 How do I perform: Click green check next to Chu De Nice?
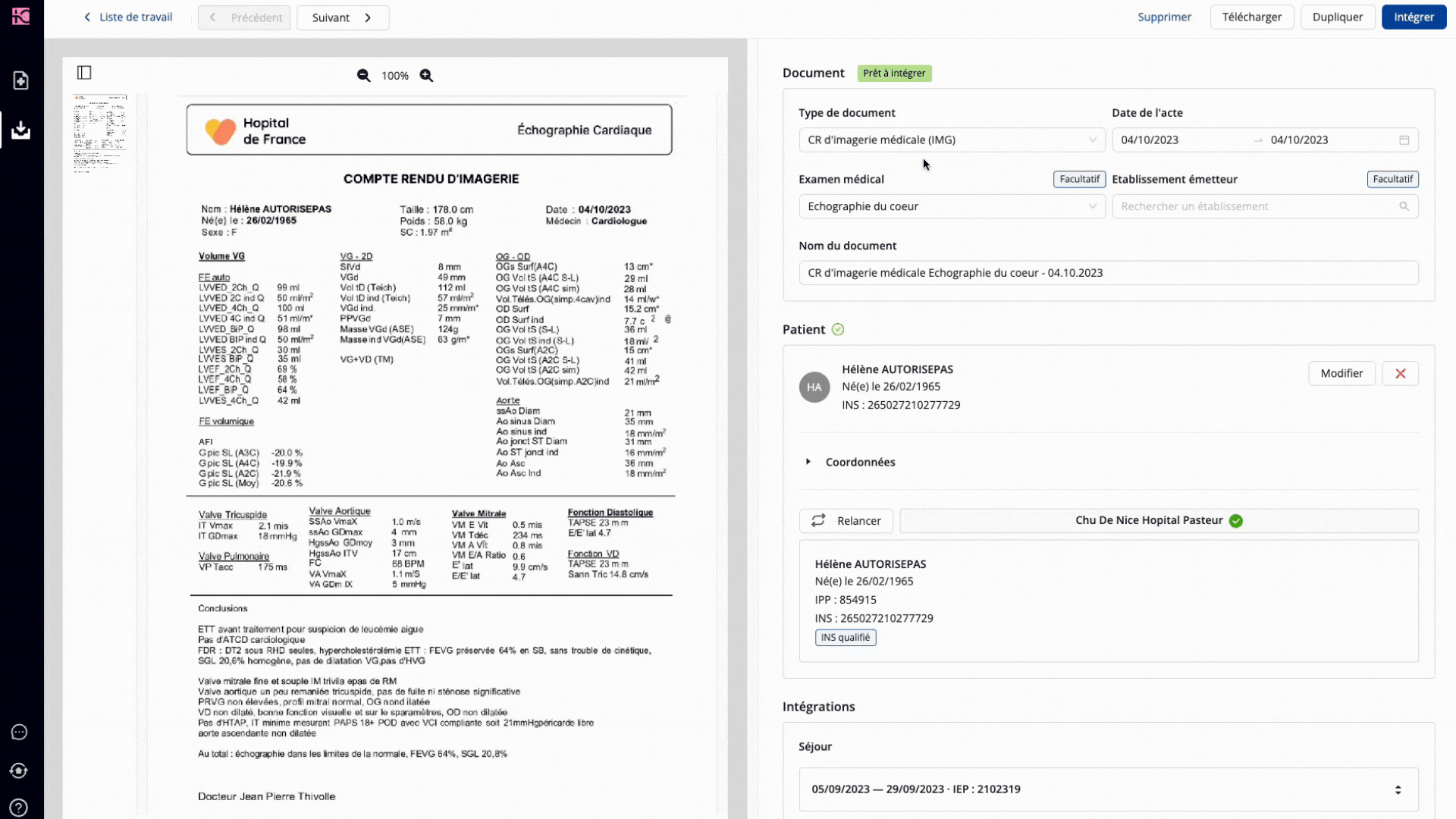pyautogui.click(x=1236, y=521)
